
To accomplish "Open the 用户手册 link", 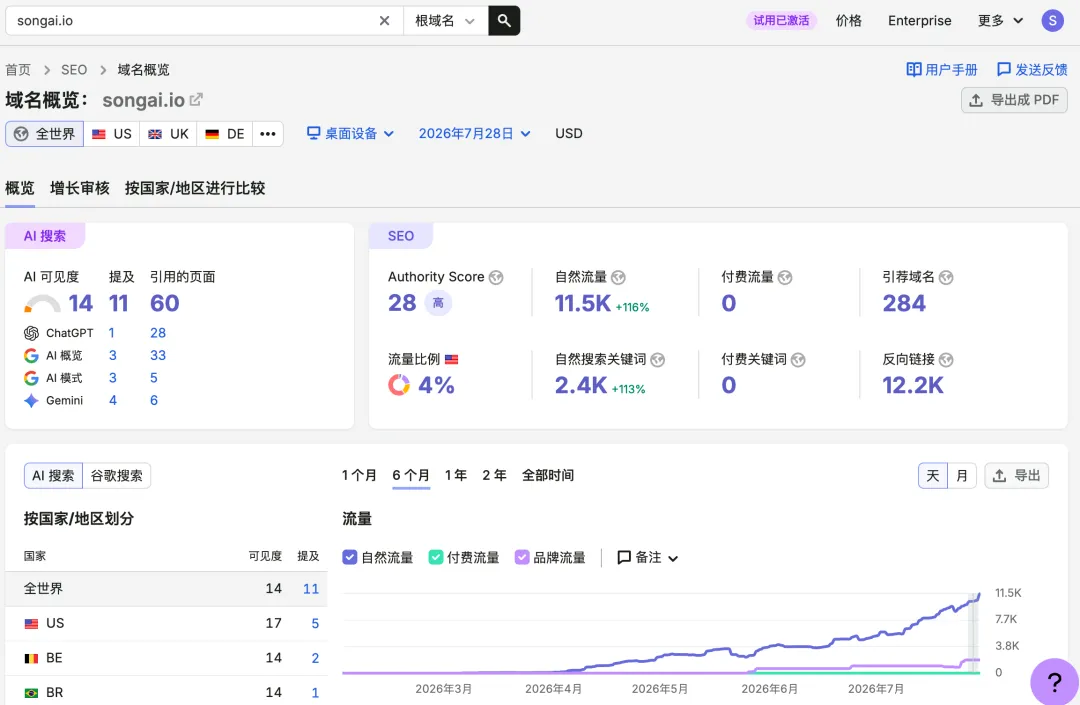I will (x=942, y=70).
